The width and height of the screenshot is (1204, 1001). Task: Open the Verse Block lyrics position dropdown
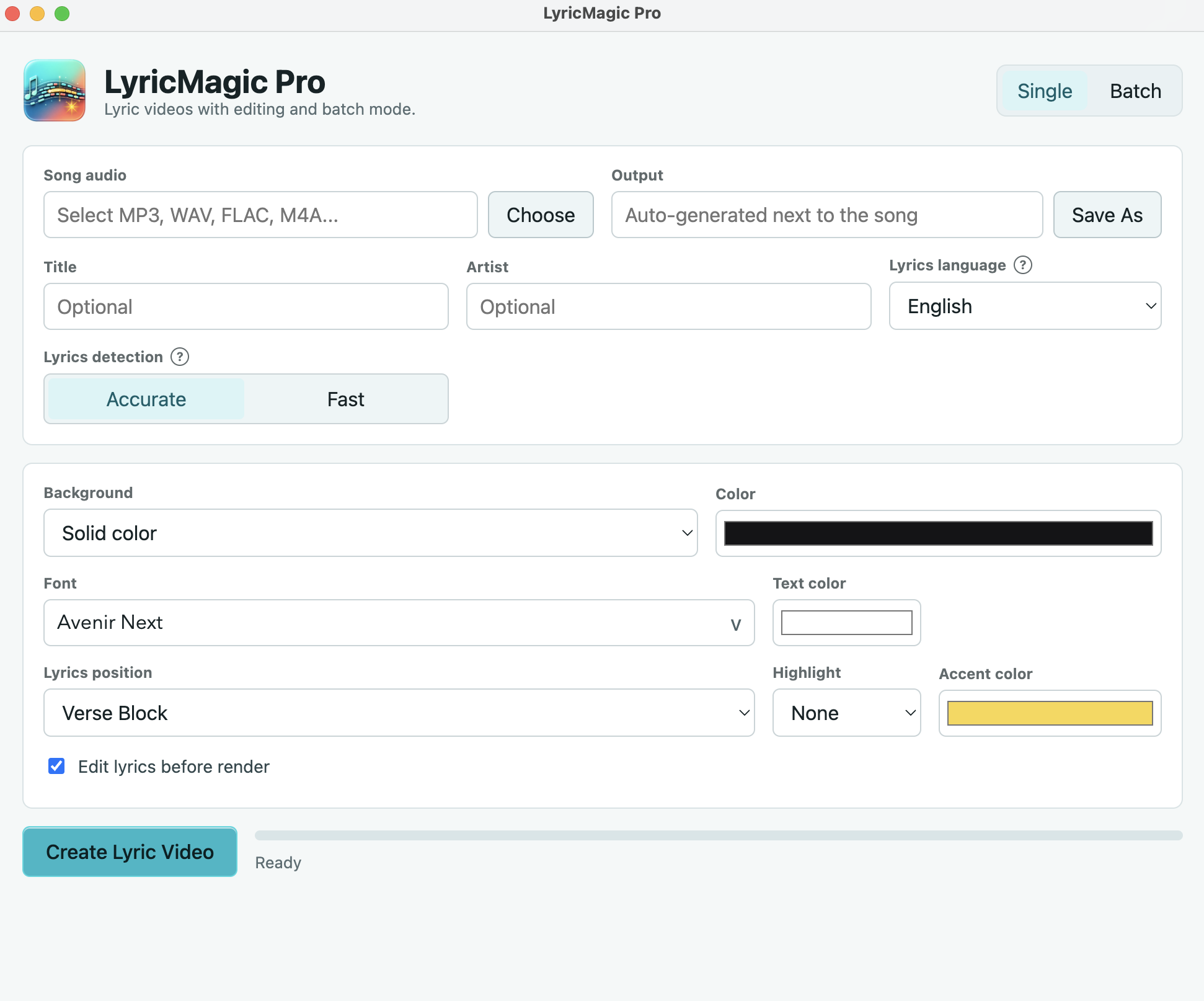[399, 713]
